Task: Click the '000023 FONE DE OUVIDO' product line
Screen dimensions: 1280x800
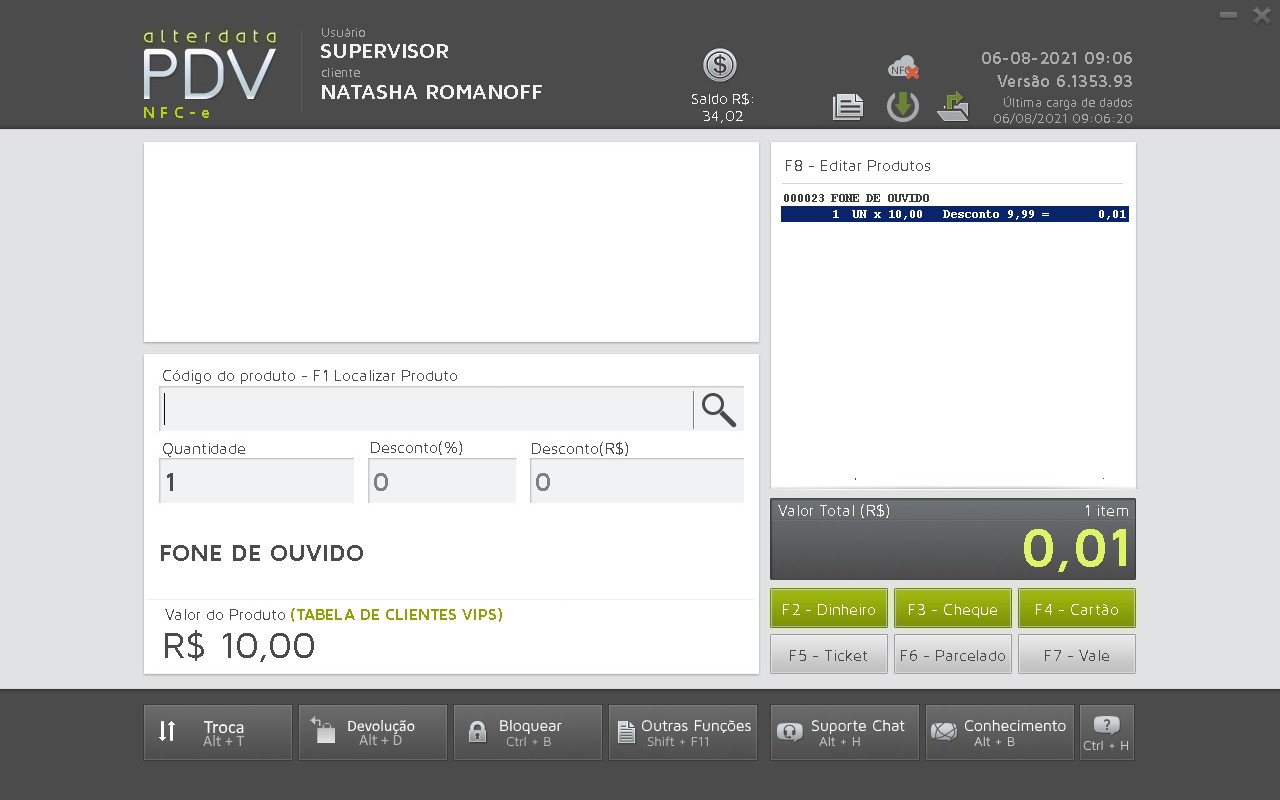Action: point(856,198)
